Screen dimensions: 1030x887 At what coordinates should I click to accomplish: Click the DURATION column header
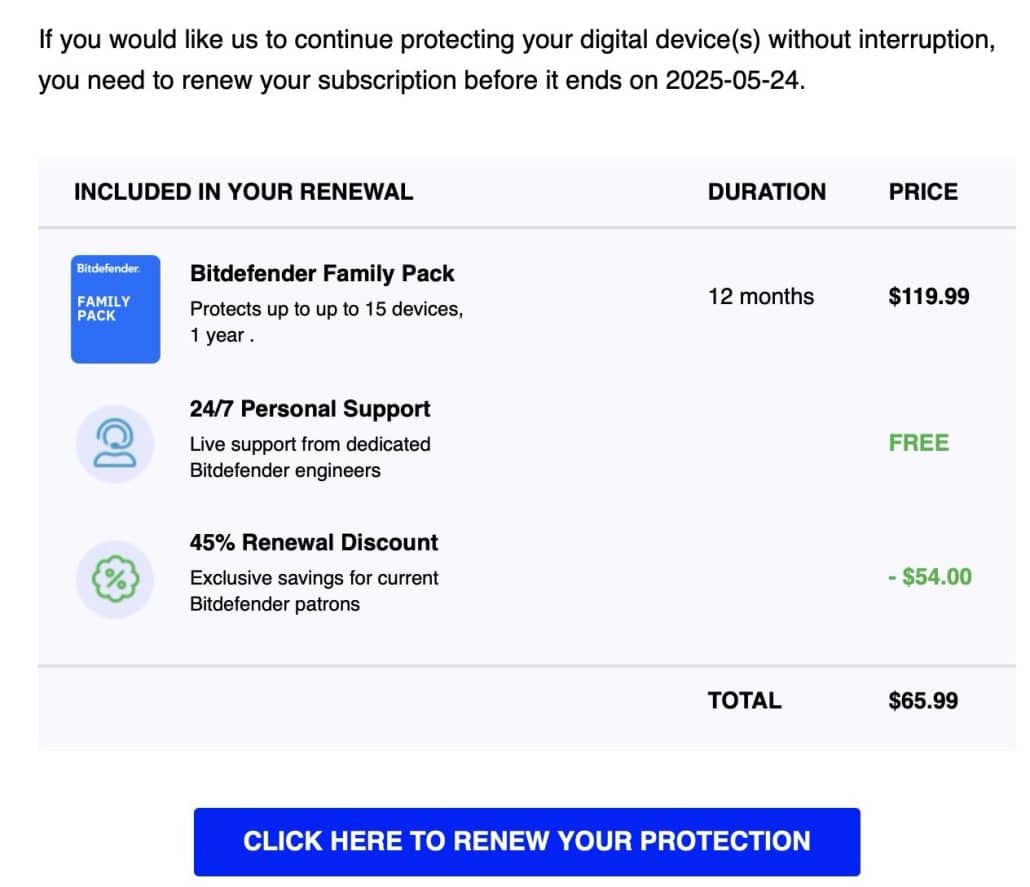tap(767, 192)
